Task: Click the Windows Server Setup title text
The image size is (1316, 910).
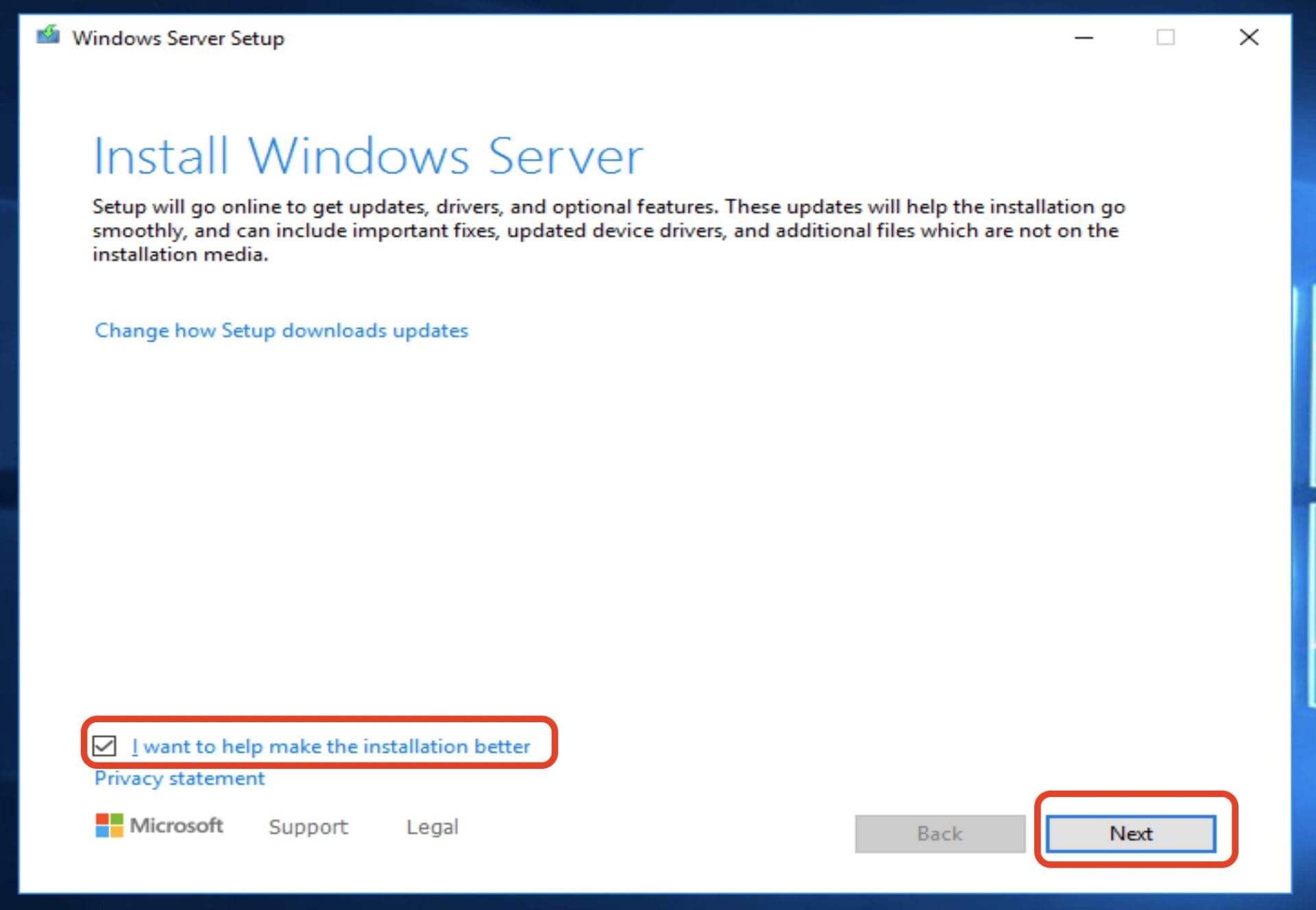Action: pyautogui.click(x=180, y=38)
